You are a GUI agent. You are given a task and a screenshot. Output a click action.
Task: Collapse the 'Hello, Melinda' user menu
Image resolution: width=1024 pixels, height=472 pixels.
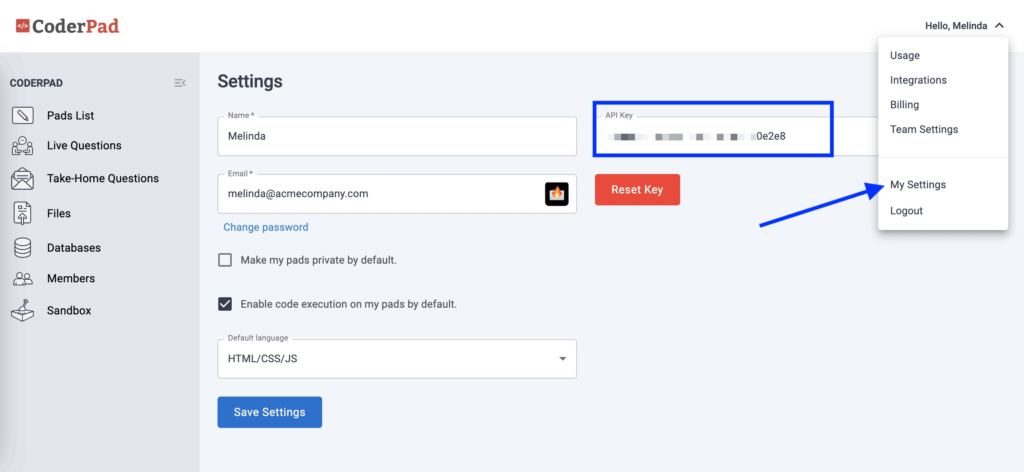pyautogui.click(x=964, y=26)
